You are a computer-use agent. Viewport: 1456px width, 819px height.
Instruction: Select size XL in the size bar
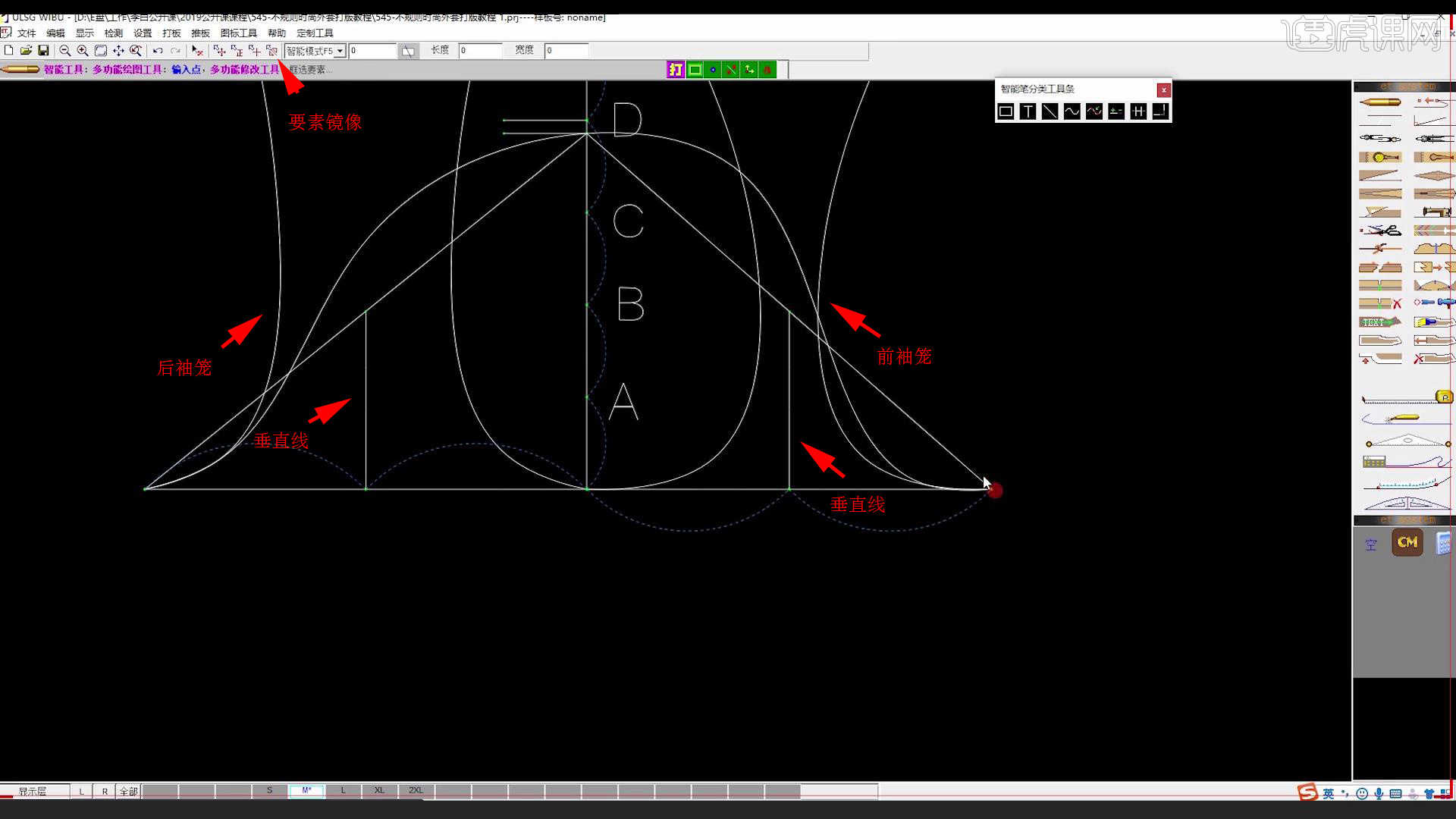pyautogui.click(x=379, y=790)
